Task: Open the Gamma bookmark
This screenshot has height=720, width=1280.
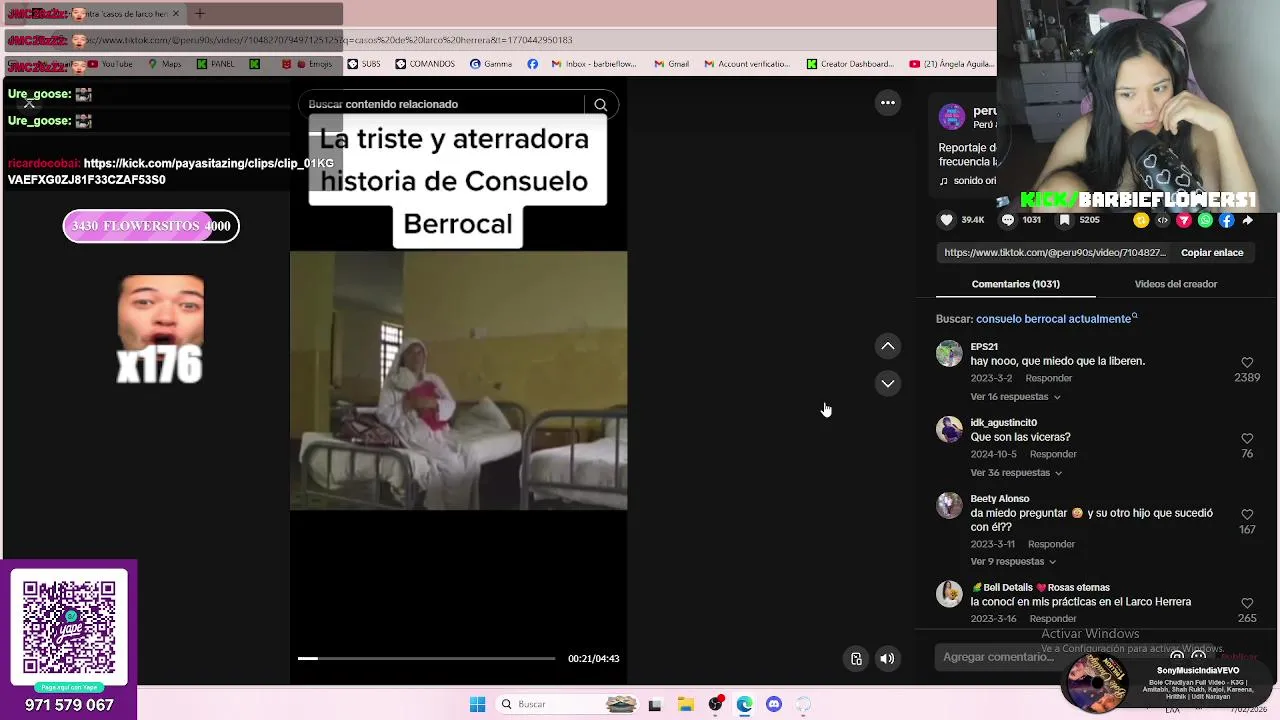Action: pyautogui.click(x=491, y=64)
